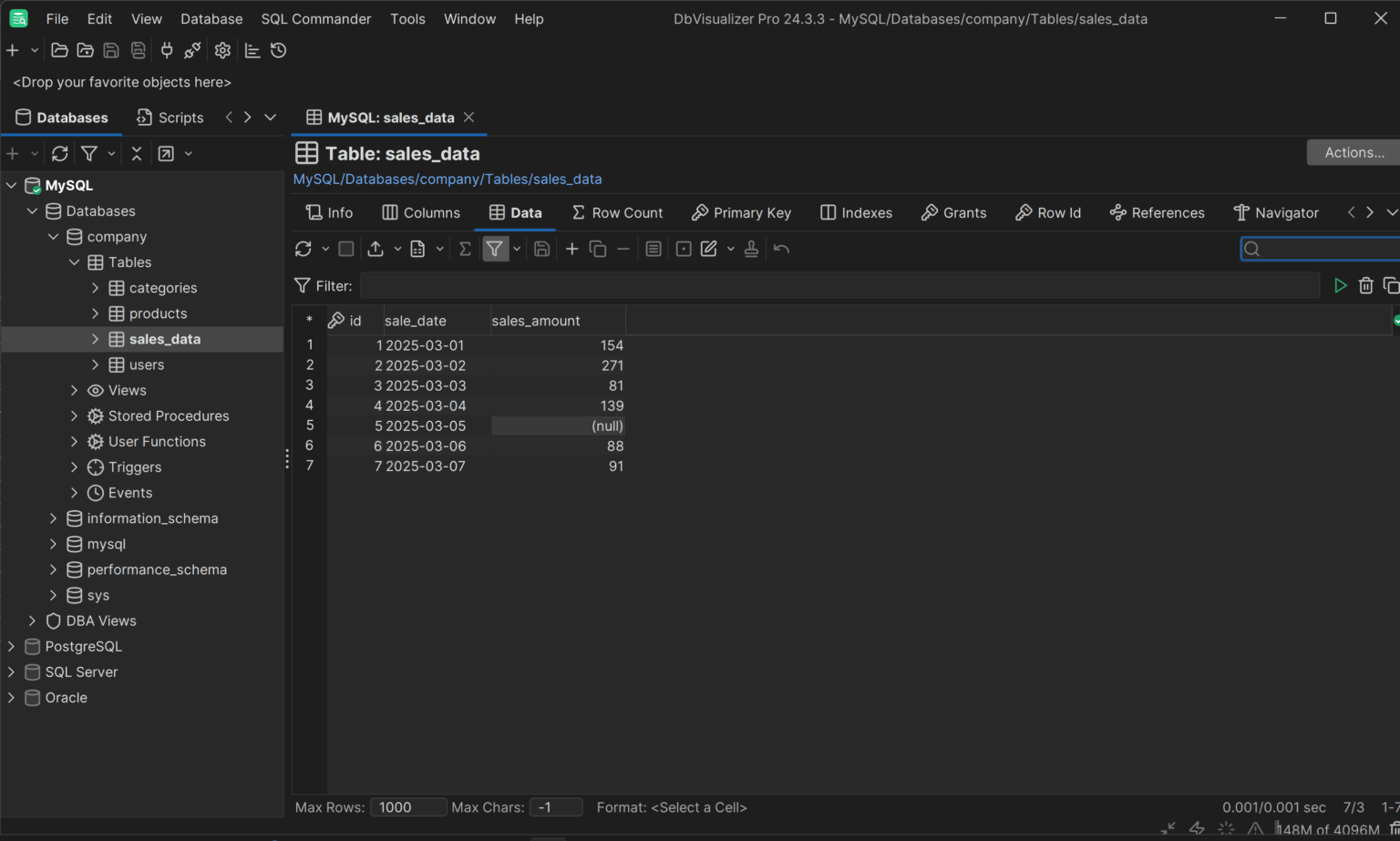Screen dimensions: 1400x841
Task: Click the sigma aggregation icon in data toolbar
Action: [x=465, y=249]
